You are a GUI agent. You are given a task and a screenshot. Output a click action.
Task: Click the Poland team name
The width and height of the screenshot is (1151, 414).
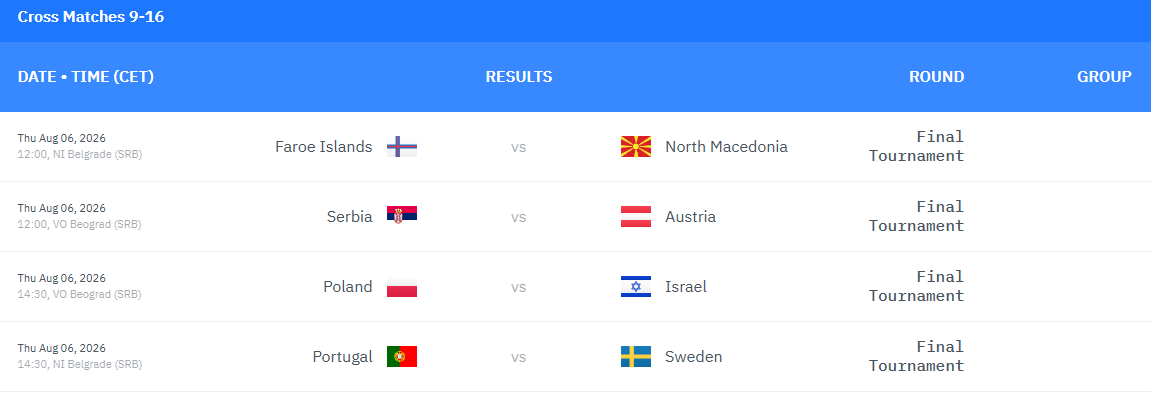pos(348,286)
